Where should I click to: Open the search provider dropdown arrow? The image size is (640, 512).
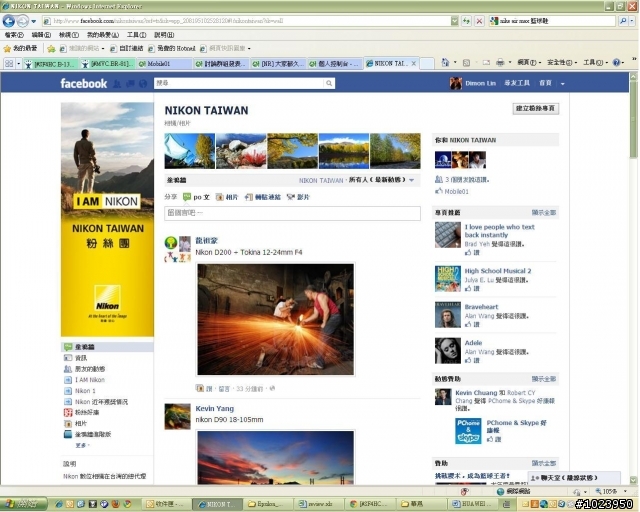634,21
